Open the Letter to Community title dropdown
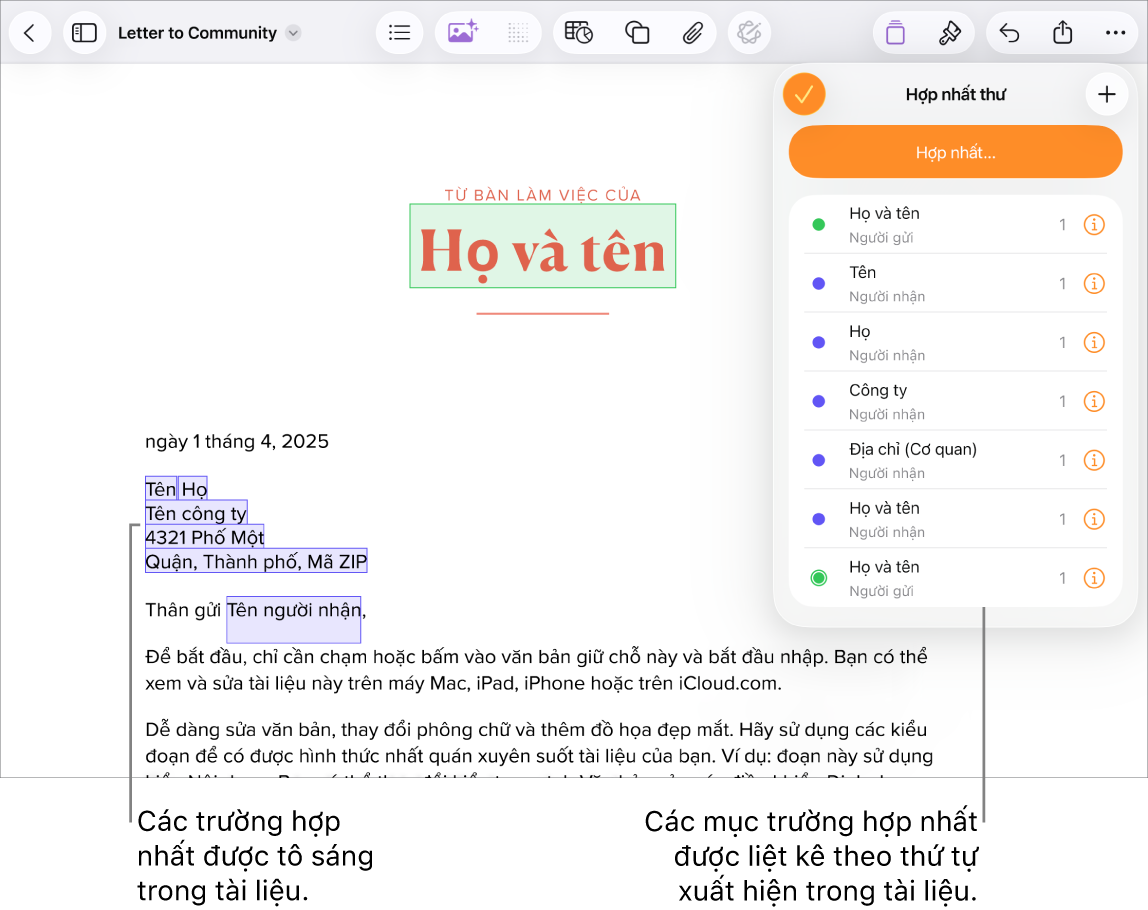This screenshot has width=1148, height=910. (x=293, y=33)
